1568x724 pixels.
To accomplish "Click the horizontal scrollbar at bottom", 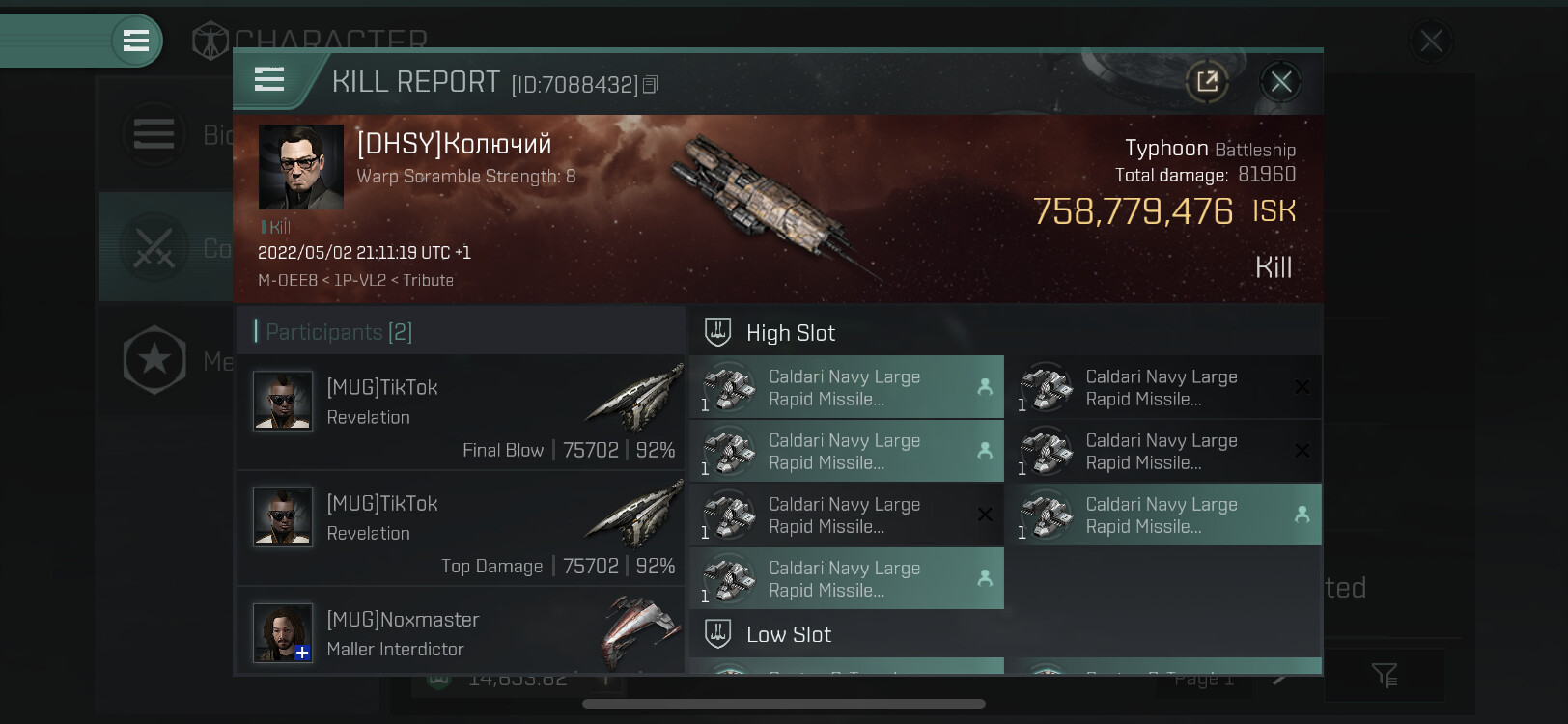I will [x=784, y=704].
